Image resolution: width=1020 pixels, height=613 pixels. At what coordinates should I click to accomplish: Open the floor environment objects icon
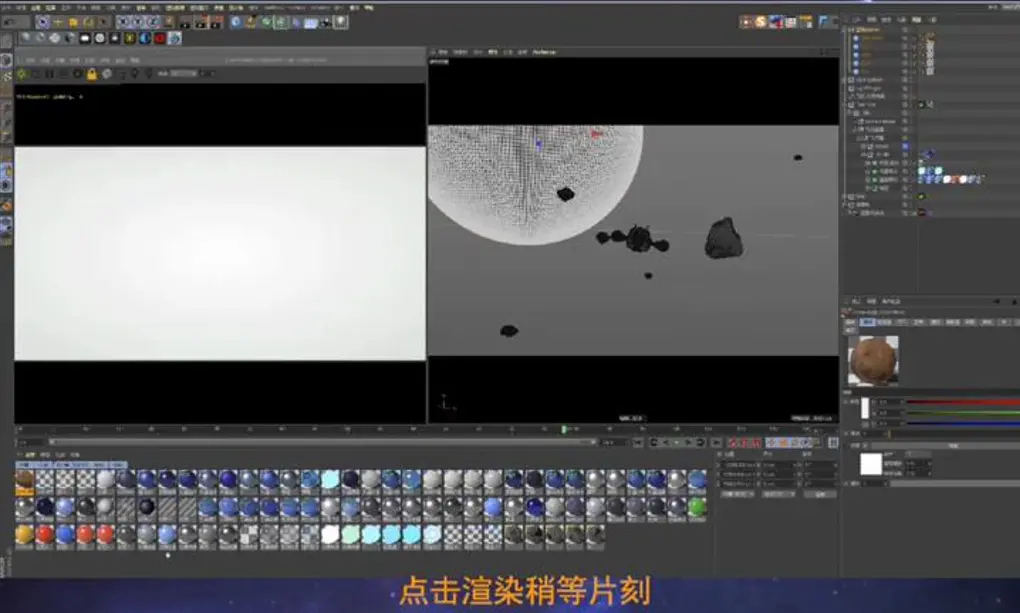click(x=311, y=22)
